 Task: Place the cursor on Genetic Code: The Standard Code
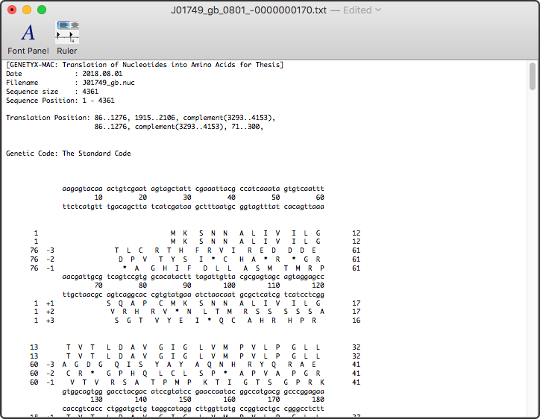coord(68,154)
